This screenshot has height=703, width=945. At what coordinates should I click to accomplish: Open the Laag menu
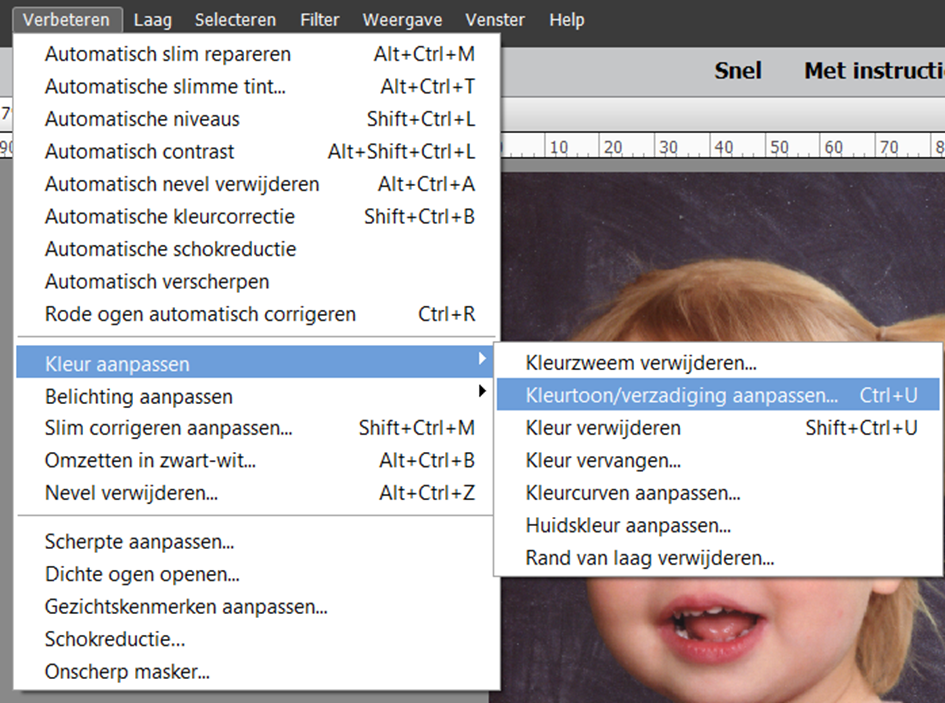pyautogui.click(x=152, y=20)
